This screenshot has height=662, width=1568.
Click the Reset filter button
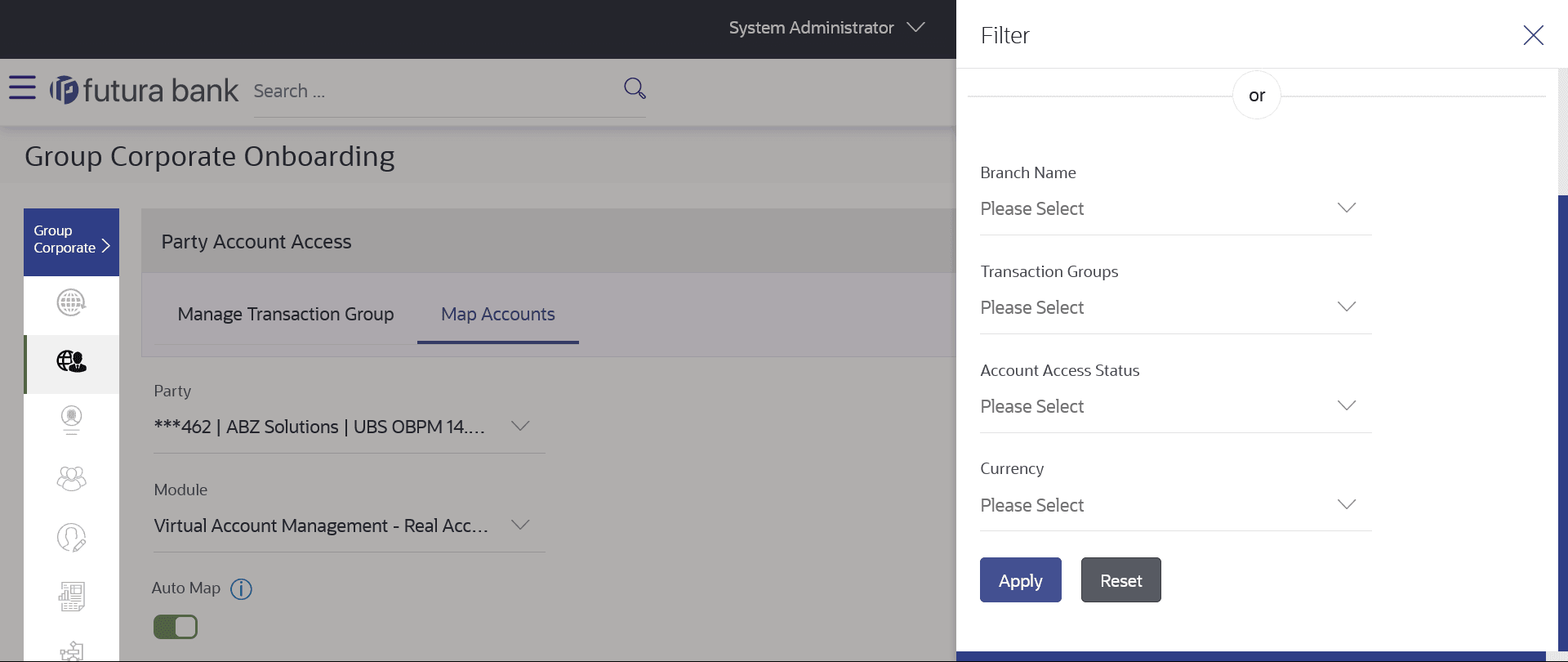(x=1120, y=580)
